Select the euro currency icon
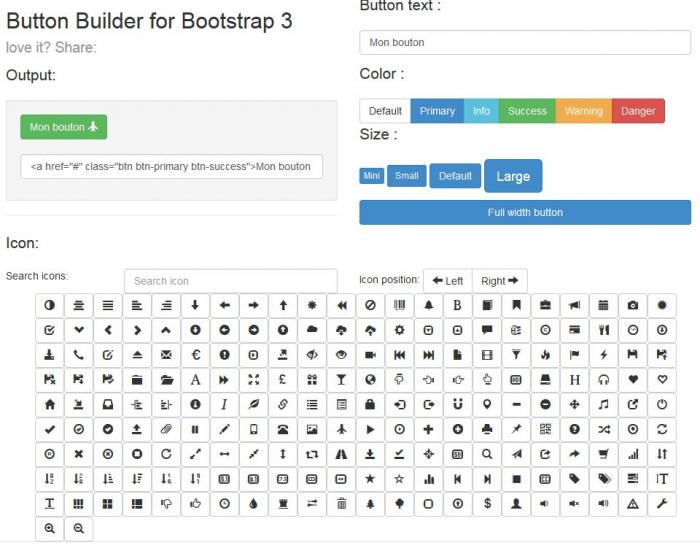700x559 pixels. coord(195,355)
